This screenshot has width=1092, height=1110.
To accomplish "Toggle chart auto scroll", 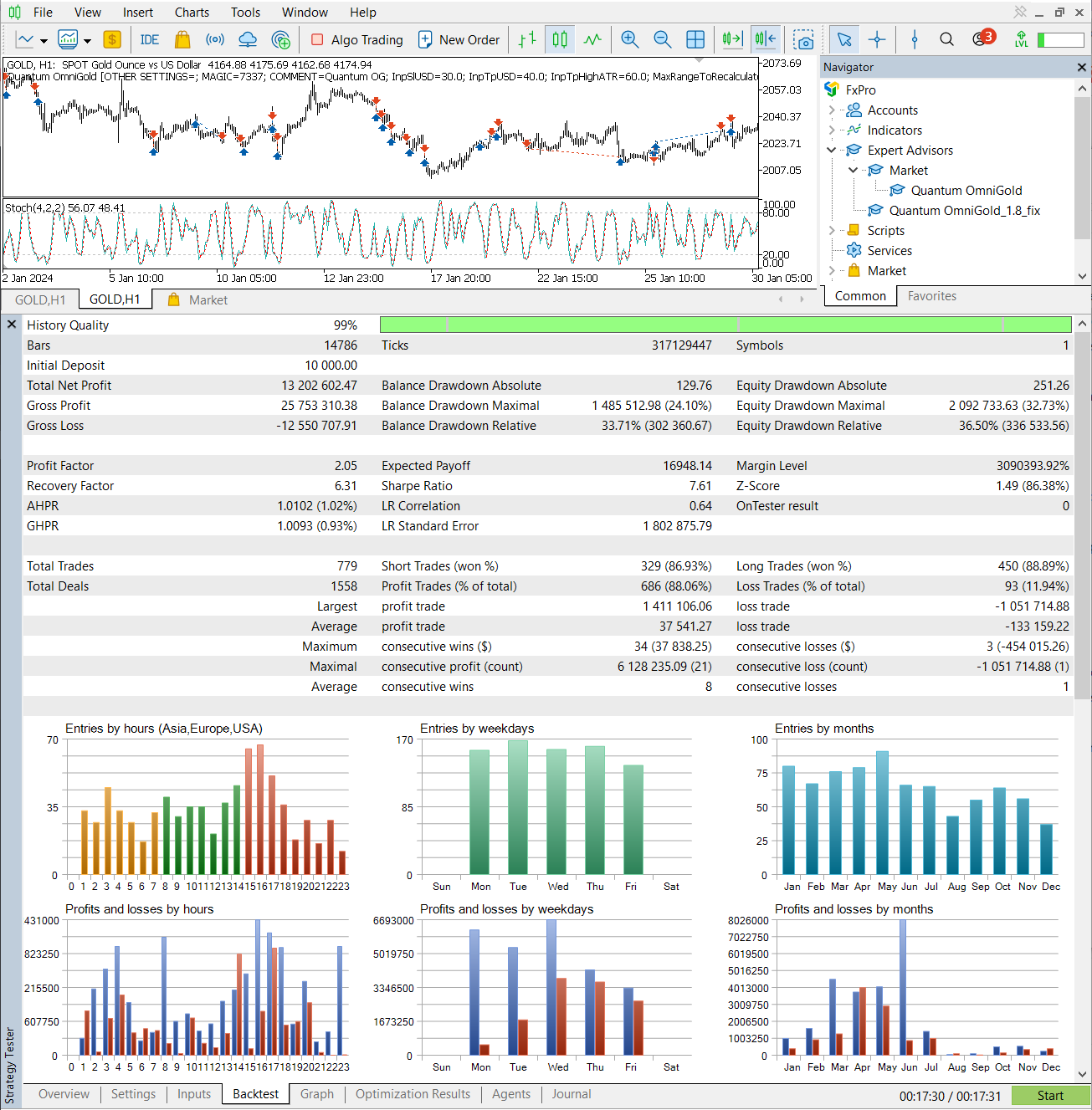I will click(732, 39).
